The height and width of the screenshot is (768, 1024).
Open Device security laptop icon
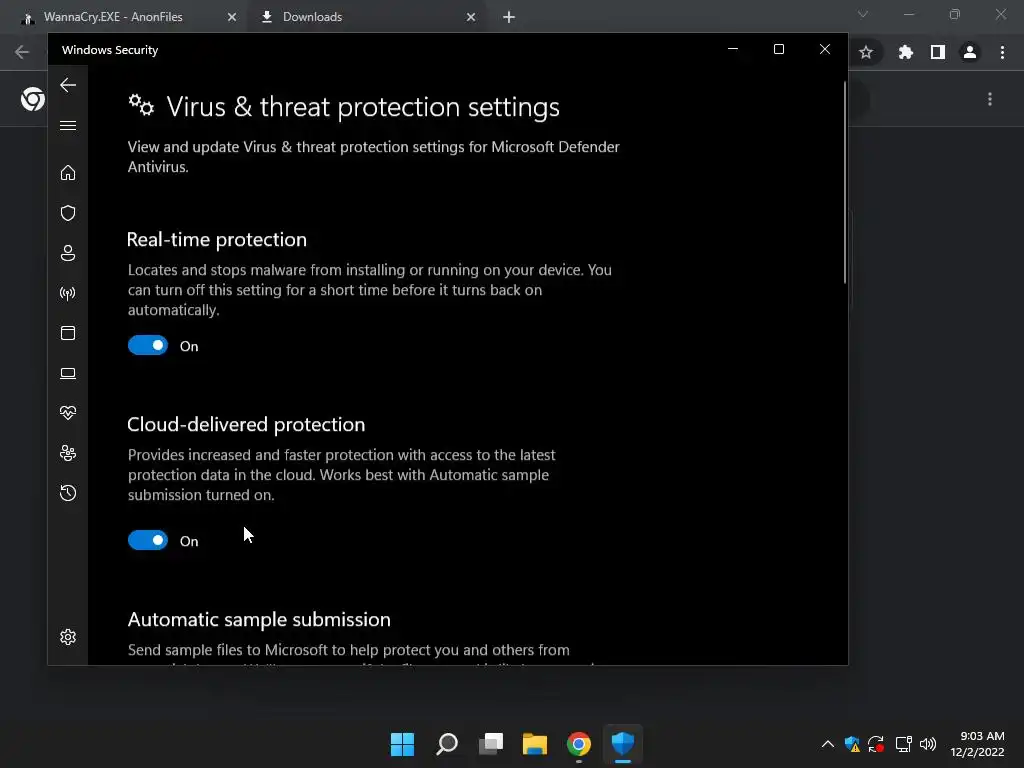[68, 373]
